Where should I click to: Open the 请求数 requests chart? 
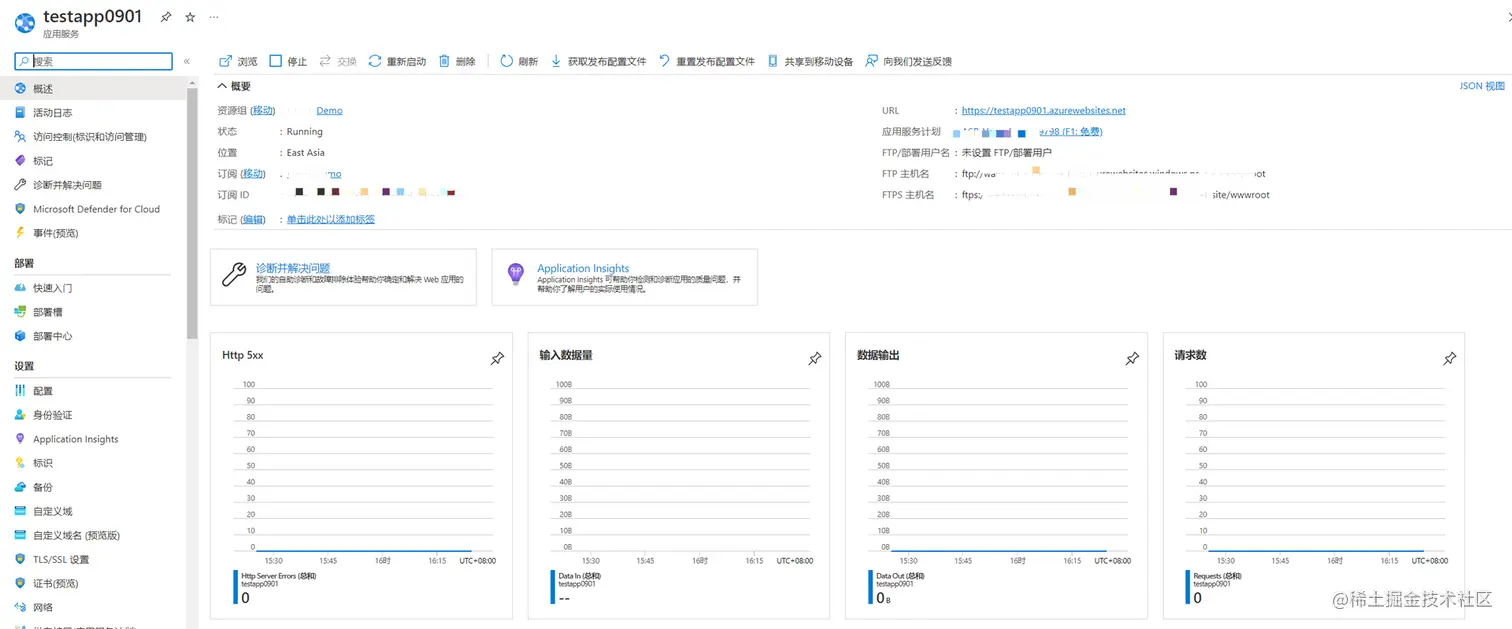point(1314,476)
